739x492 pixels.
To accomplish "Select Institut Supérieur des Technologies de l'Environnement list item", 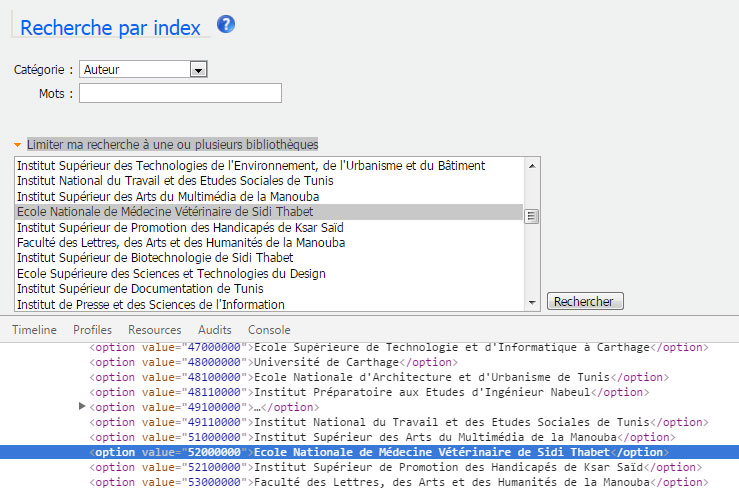I will [x=269, y=165].
